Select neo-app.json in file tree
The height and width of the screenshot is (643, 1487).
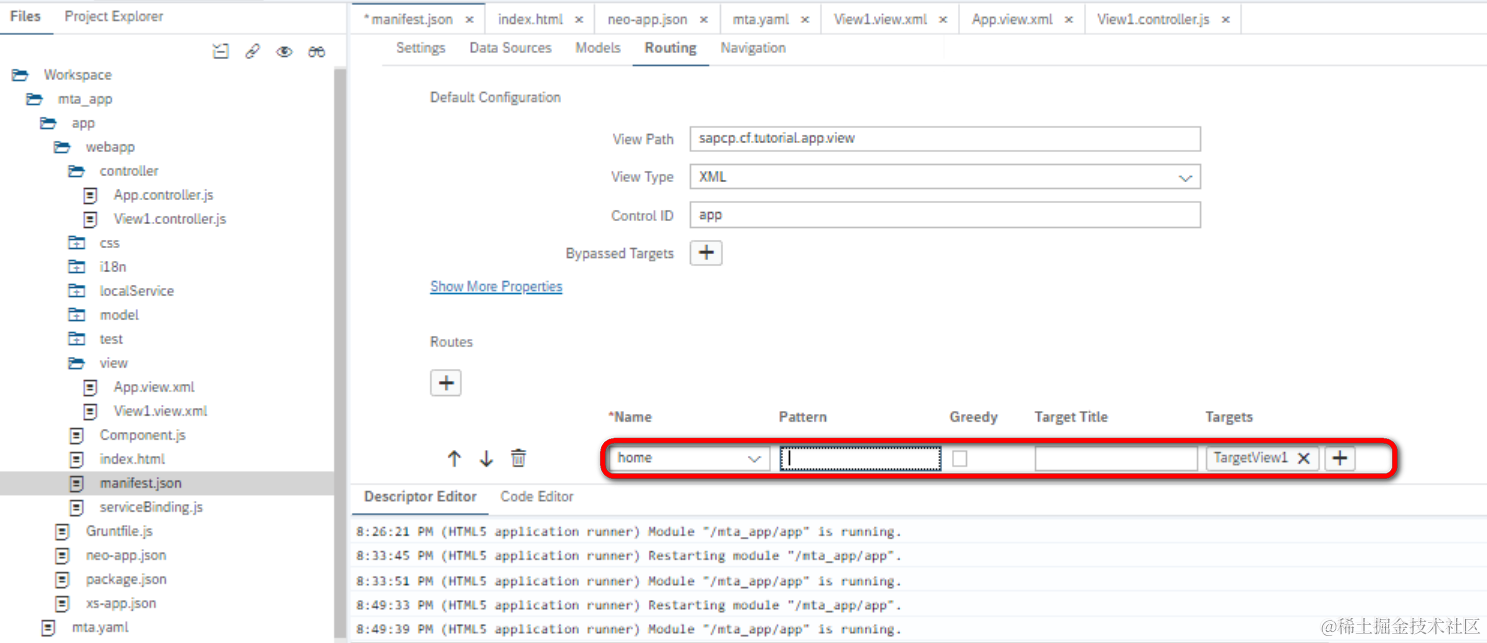pos(126,555)
